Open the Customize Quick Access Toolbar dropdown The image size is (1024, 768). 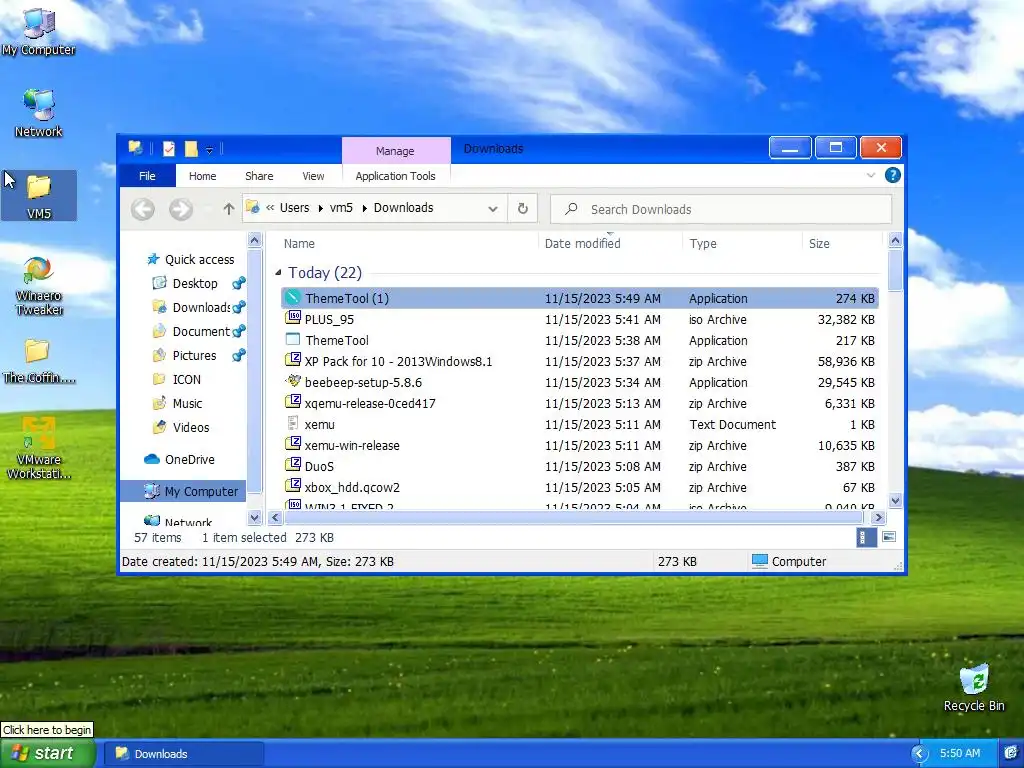click(x=210, y=150)
